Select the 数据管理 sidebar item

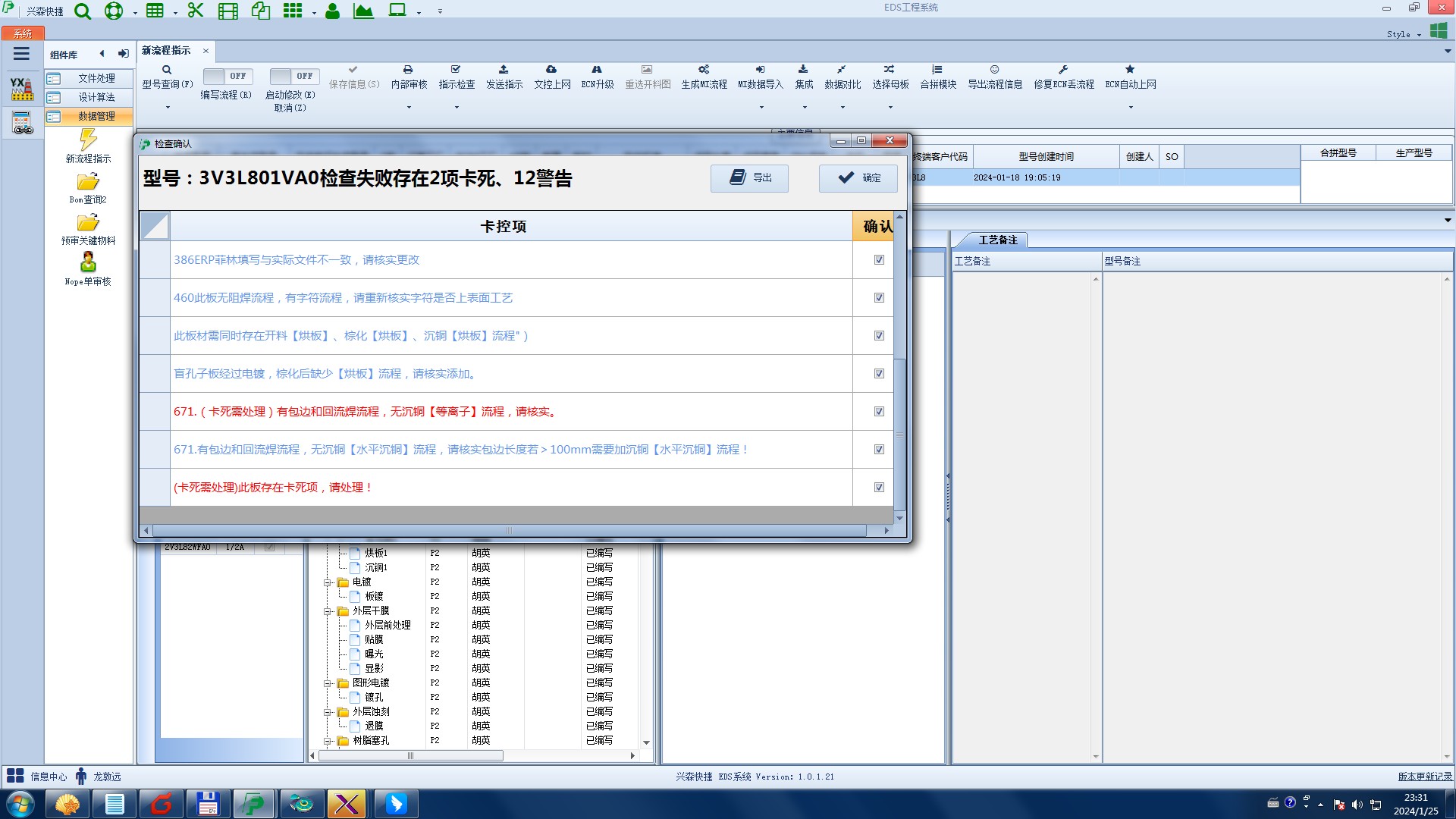coord(89,116)
